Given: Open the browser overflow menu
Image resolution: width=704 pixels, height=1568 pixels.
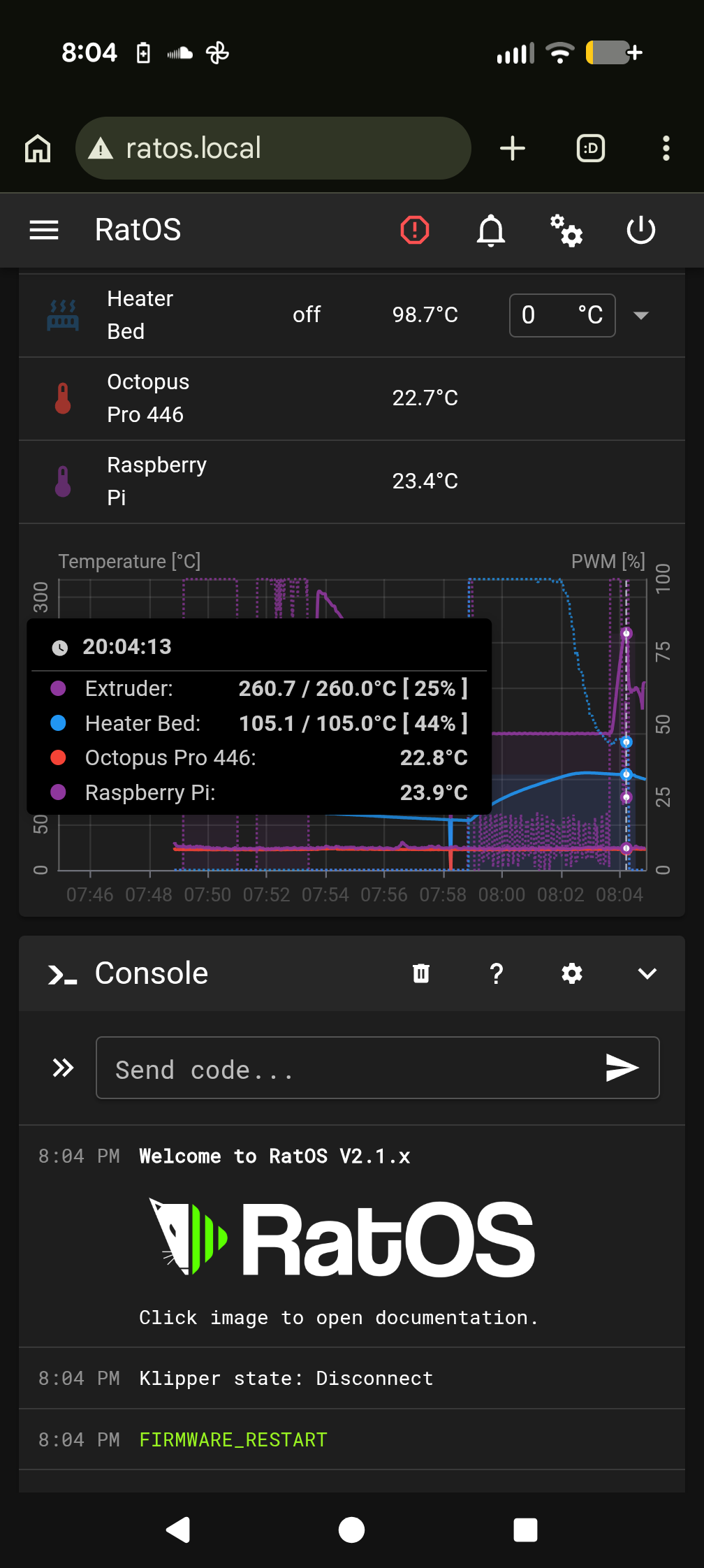Looking at the screenshot, I should point(666,147).
